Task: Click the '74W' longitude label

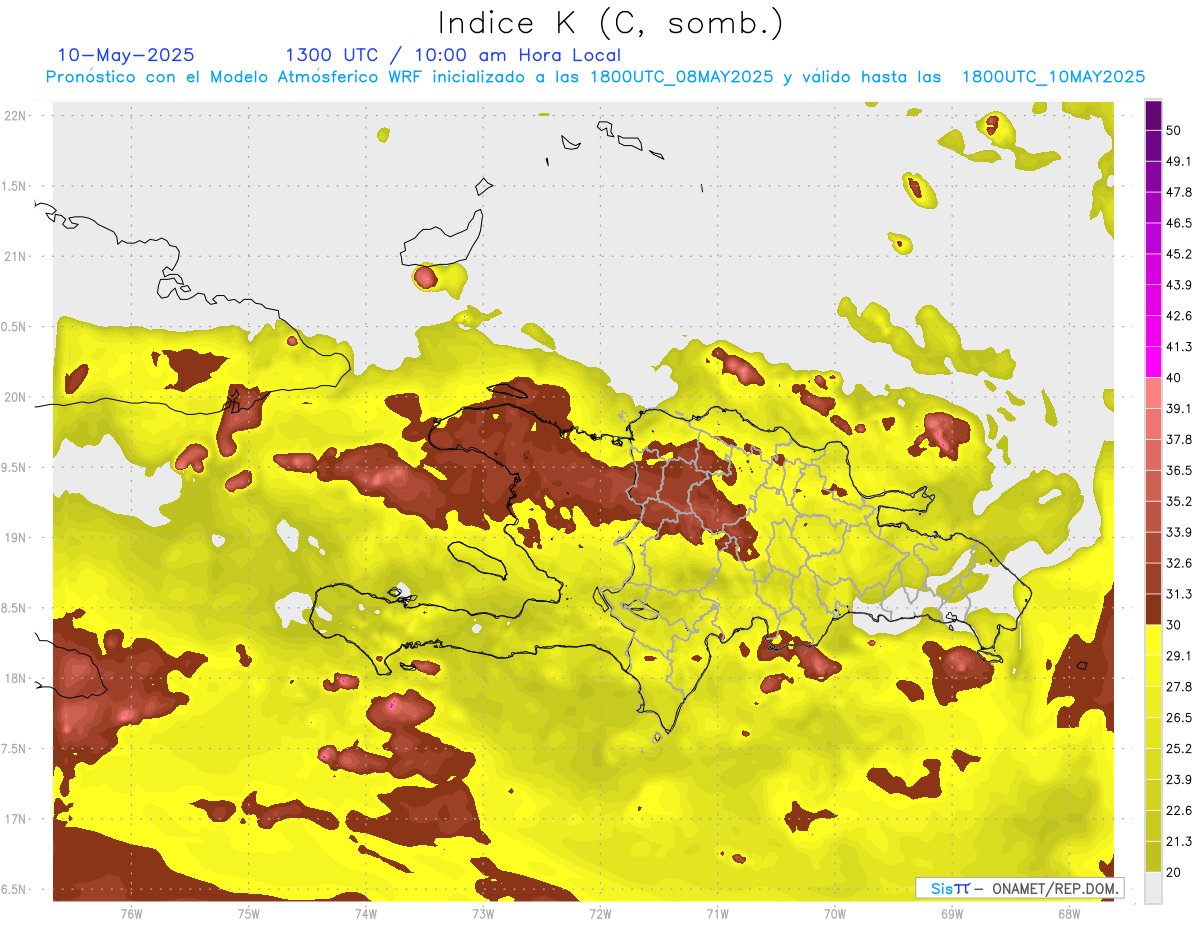Action: (x=366, y=914)
